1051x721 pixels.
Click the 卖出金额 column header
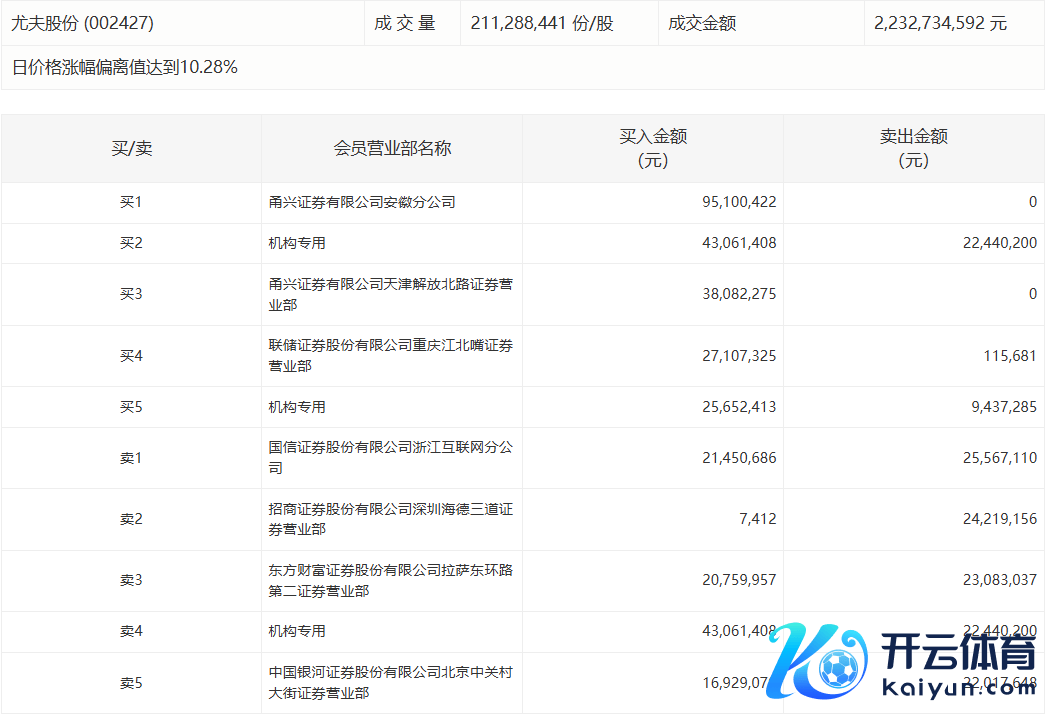(x=913, y=148)
